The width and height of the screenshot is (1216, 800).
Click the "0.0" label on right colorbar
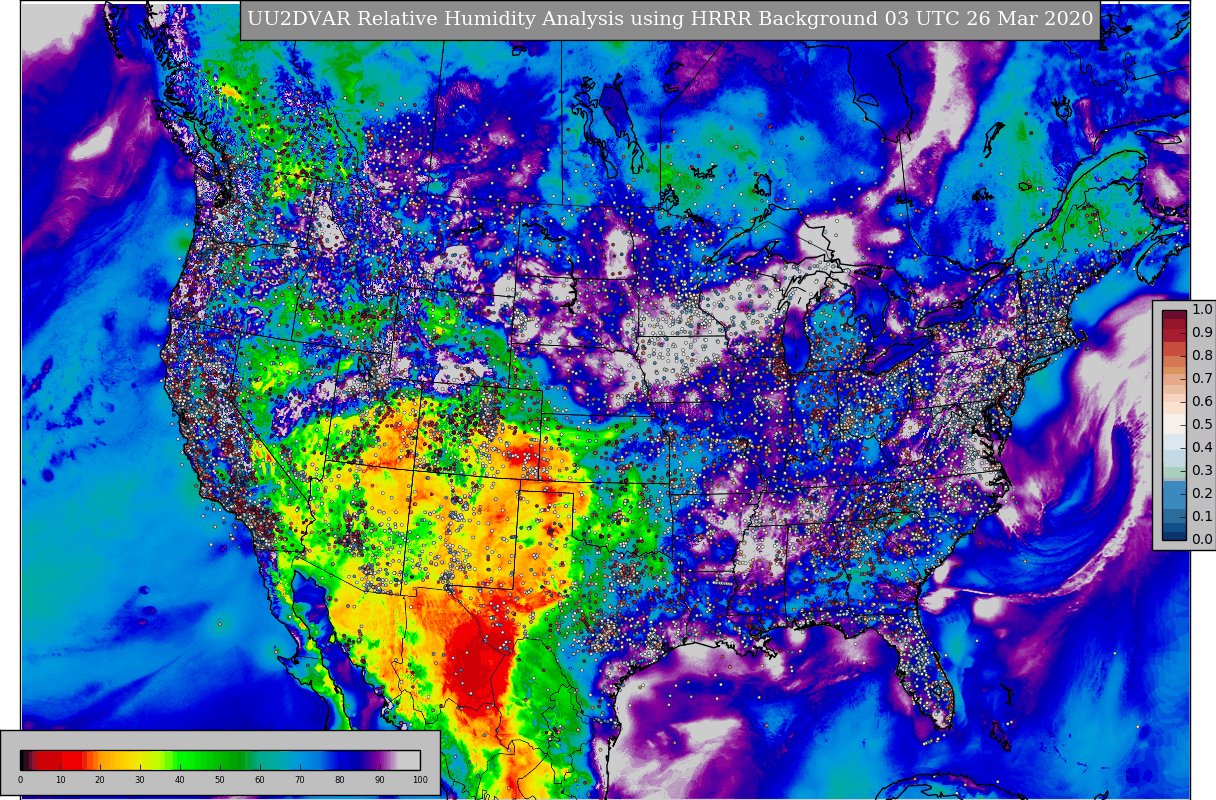[1202, 540]
